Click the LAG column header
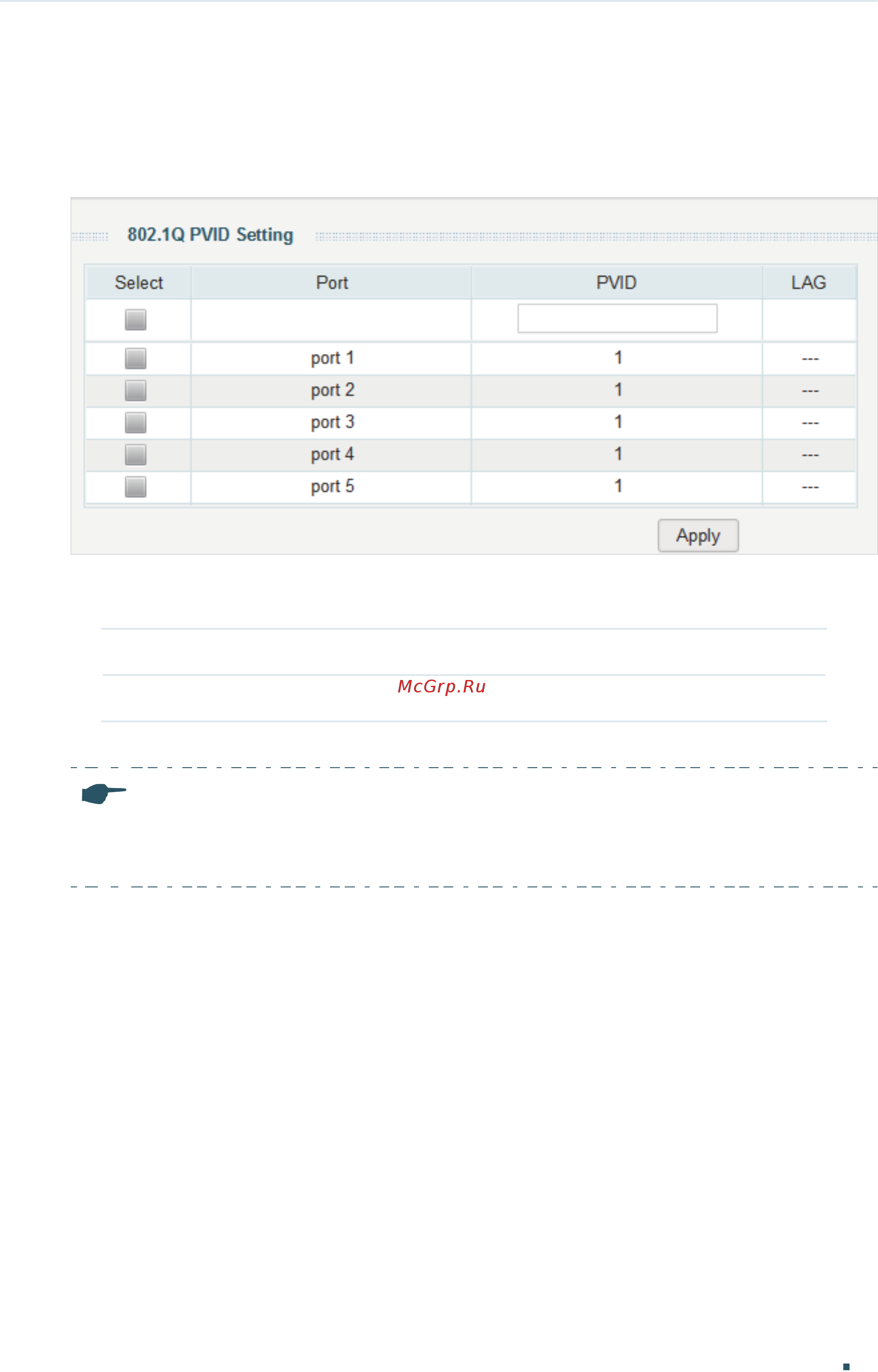Image resolution: width=878 pixels, height=1372 pixels. tap(809, 283)
